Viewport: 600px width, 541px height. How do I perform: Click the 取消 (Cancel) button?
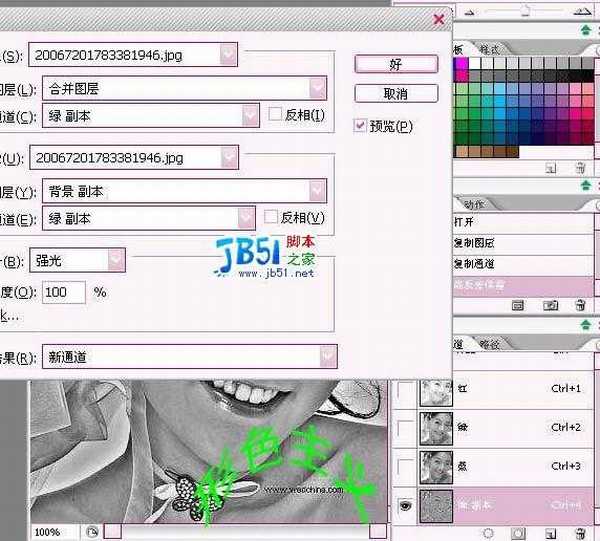point(395,94)
